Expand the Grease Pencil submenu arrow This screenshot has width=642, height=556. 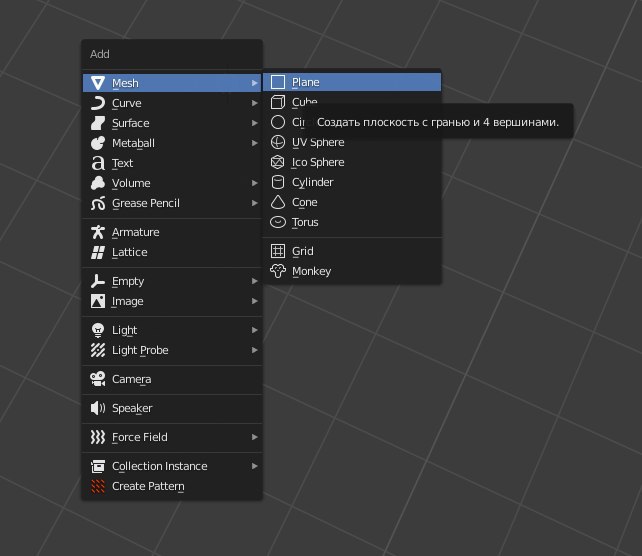pos(255,203)
